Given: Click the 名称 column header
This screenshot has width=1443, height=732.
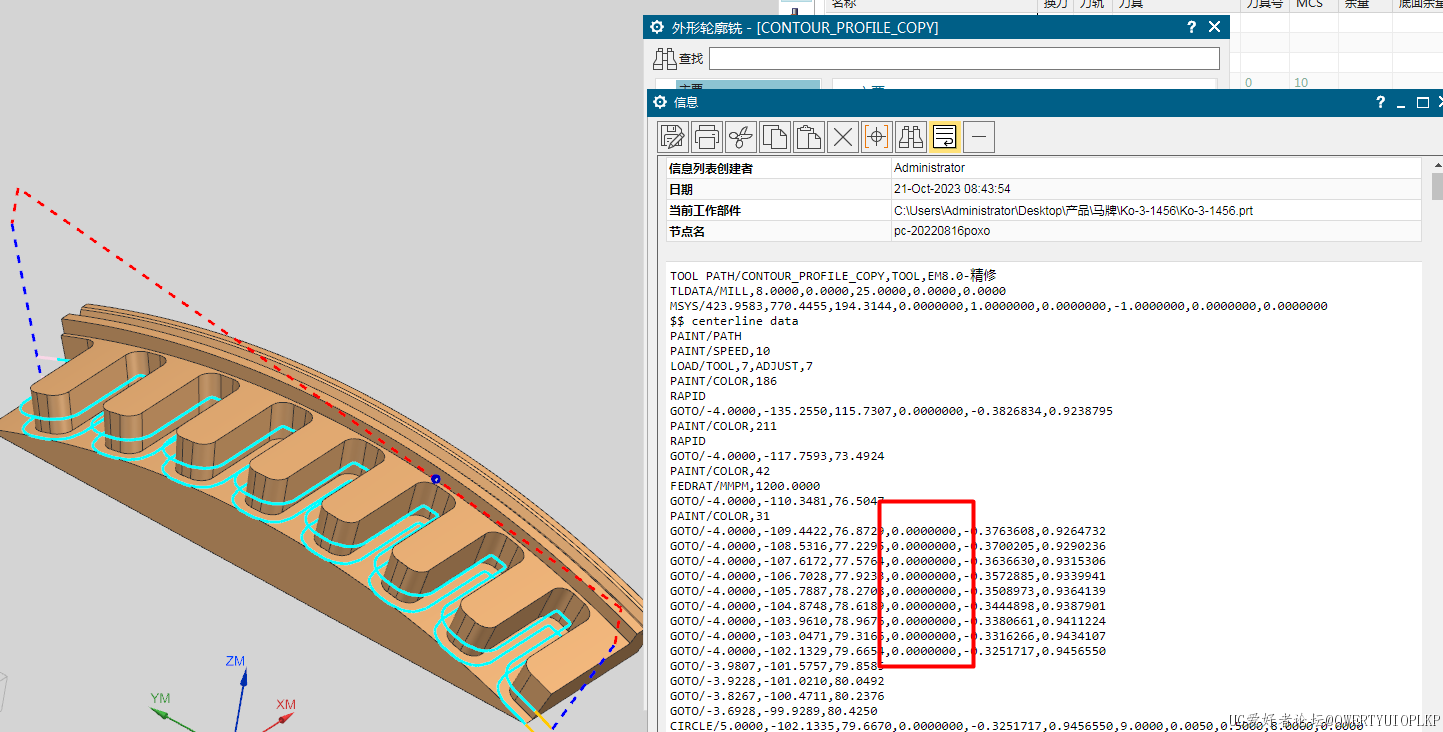Looking at the screenshot, I should click(844, 4).
